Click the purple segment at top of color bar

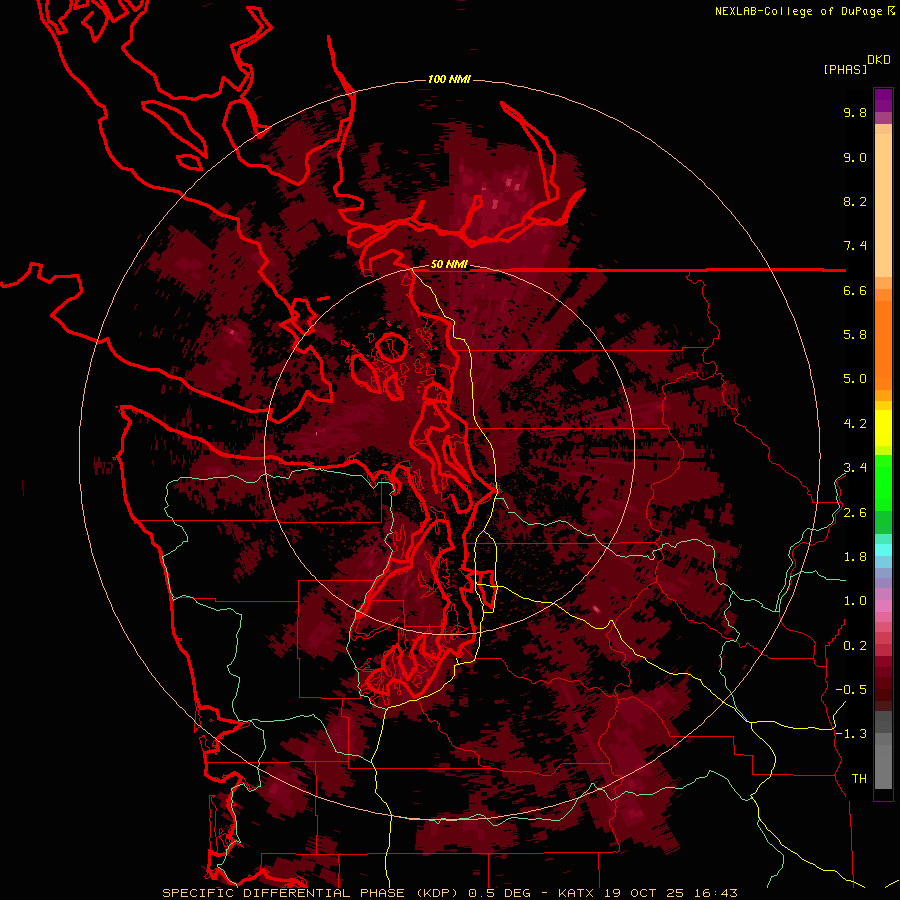click(883, 101)
